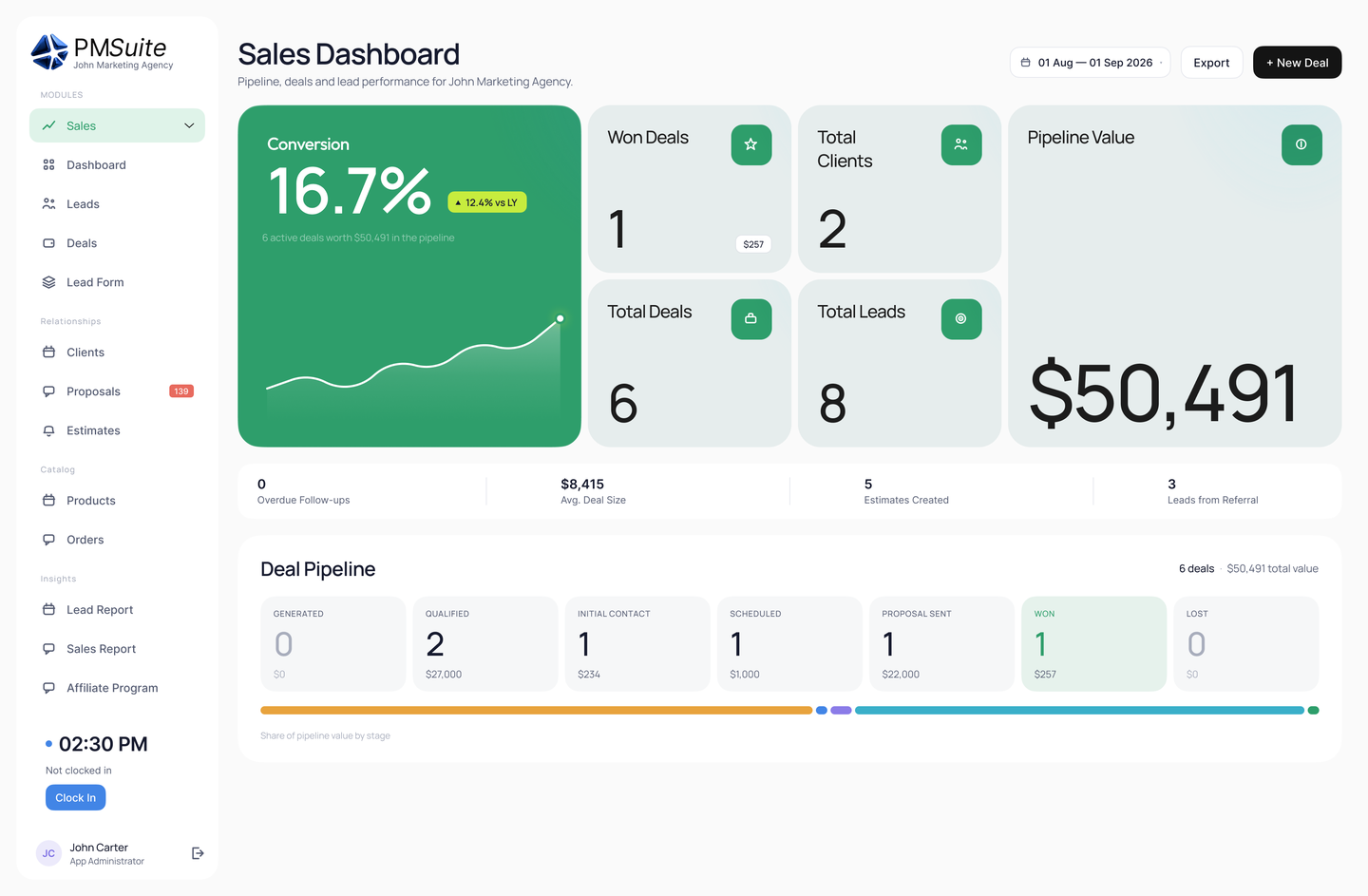Click the Total Clients people icon

pos(961,144)
